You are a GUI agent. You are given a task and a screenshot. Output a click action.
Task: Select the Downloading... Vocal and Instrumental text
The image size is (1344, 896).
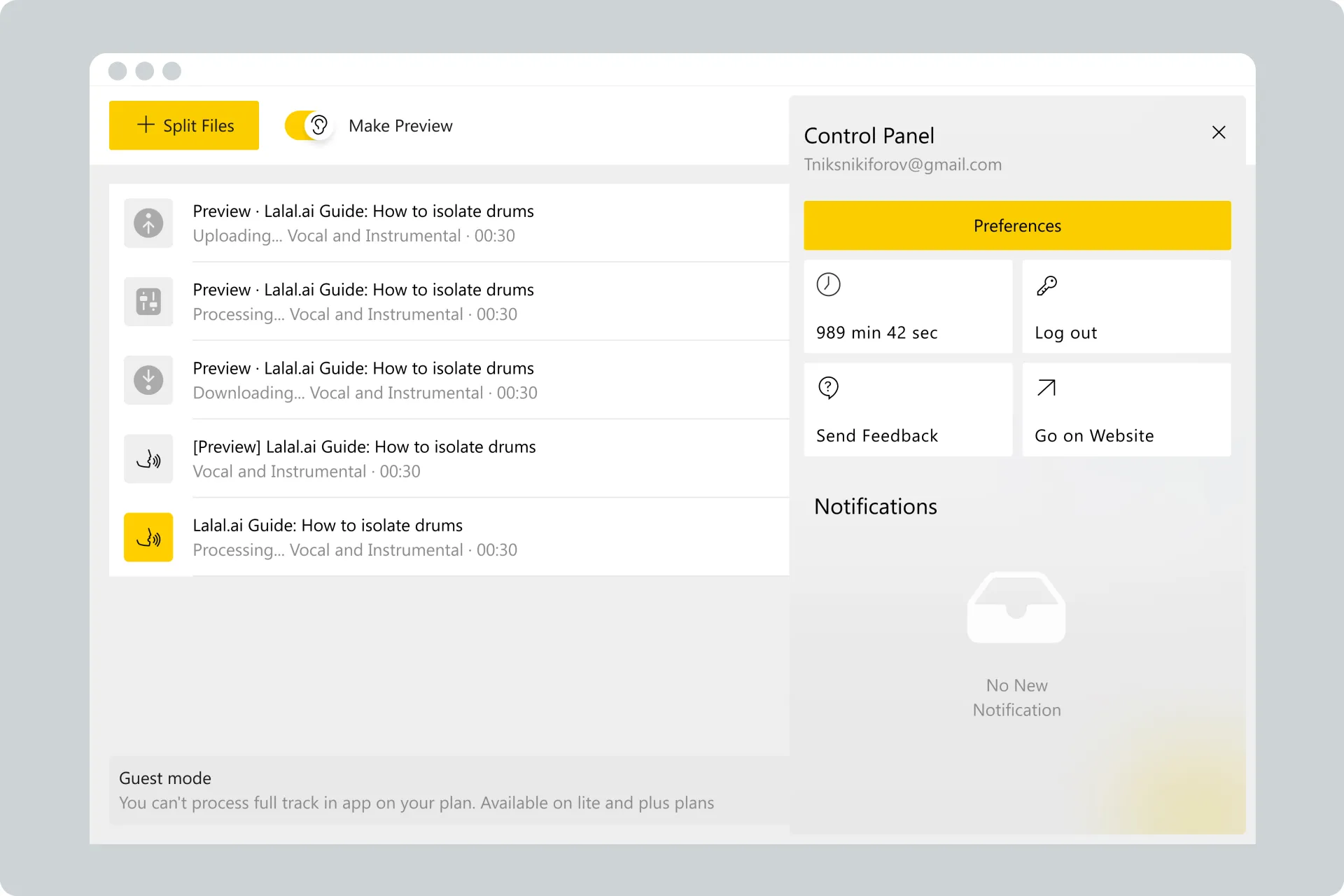(x=365, y=393)
